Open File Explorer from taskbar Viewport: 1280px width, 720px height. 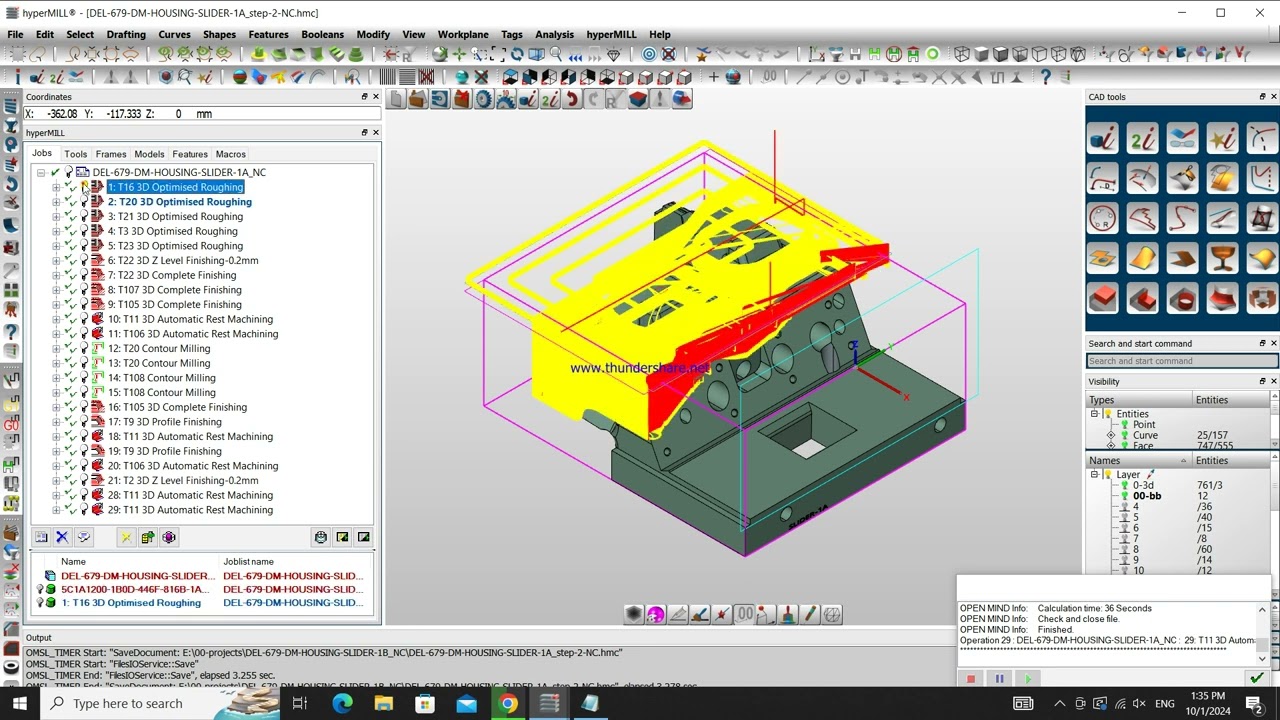(384, 703)
